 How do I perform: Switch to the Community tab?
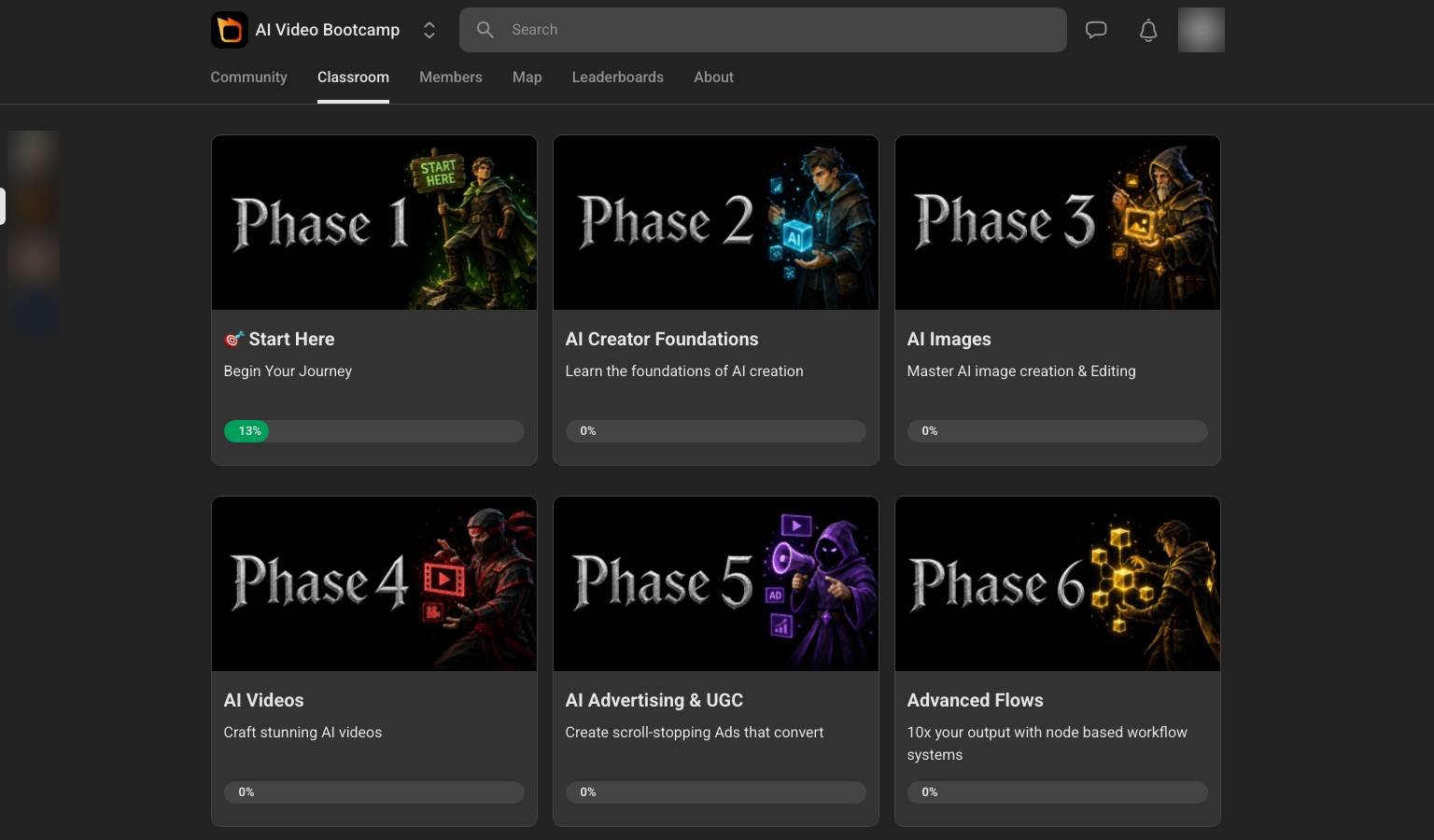pos(248,77)
